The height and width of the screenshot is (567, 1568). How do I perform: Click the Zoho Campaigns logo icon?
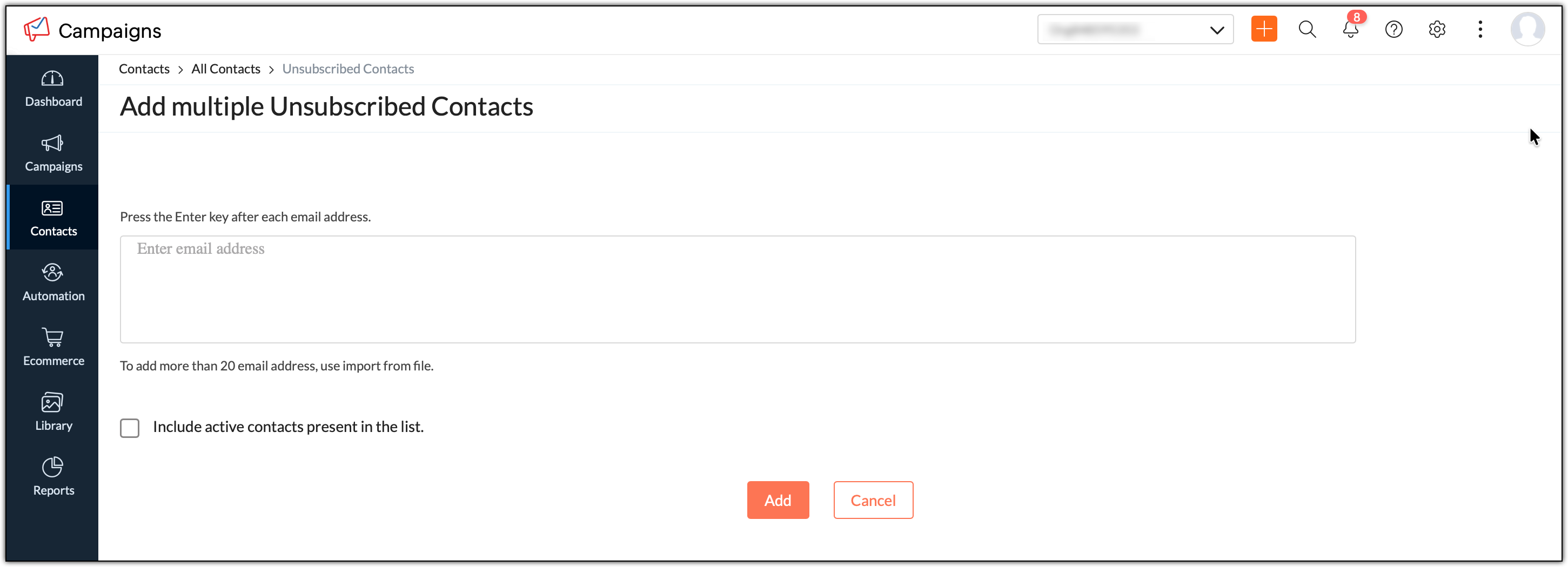pos(37,29)
